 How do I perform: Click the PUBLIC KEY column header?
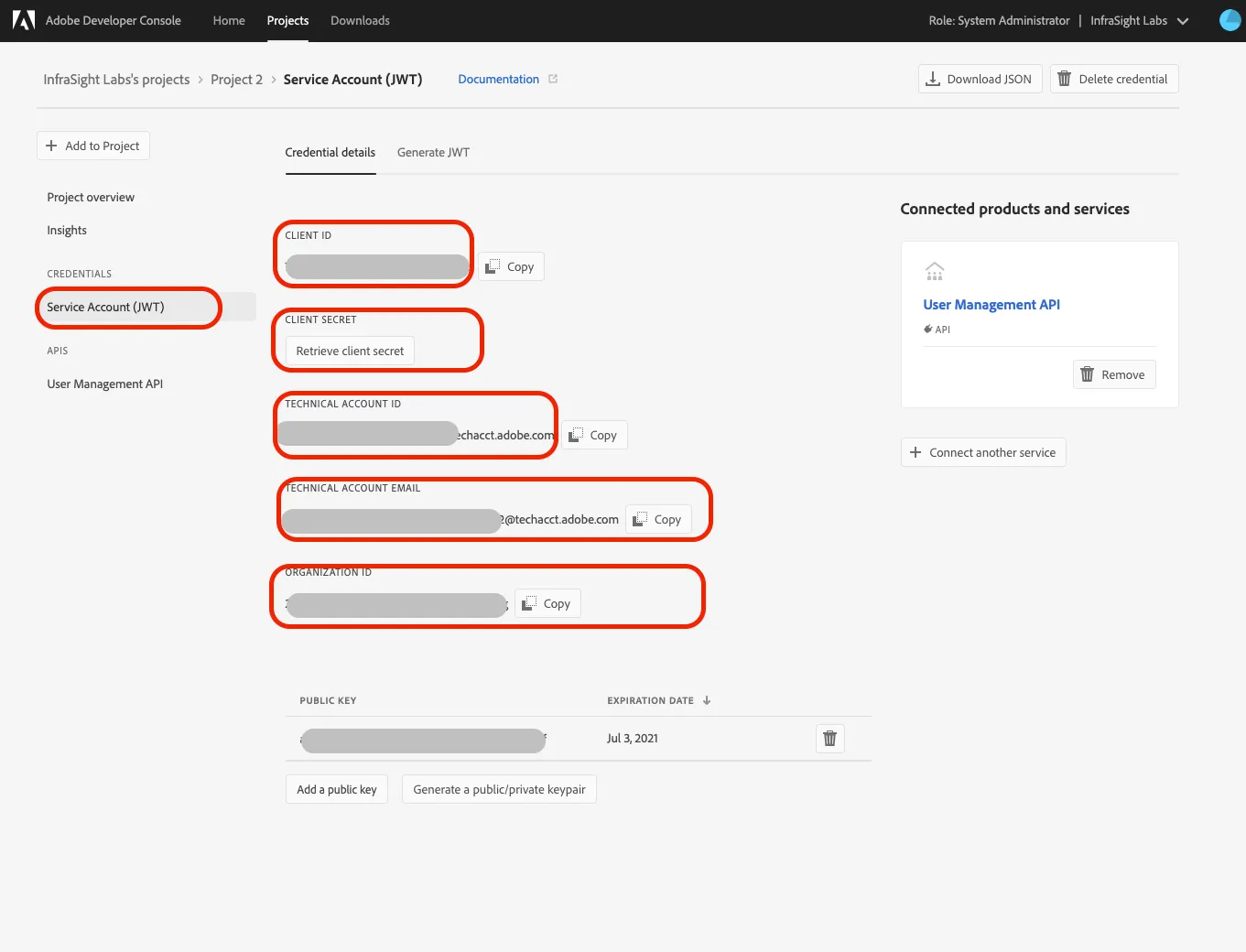point(328,700)
